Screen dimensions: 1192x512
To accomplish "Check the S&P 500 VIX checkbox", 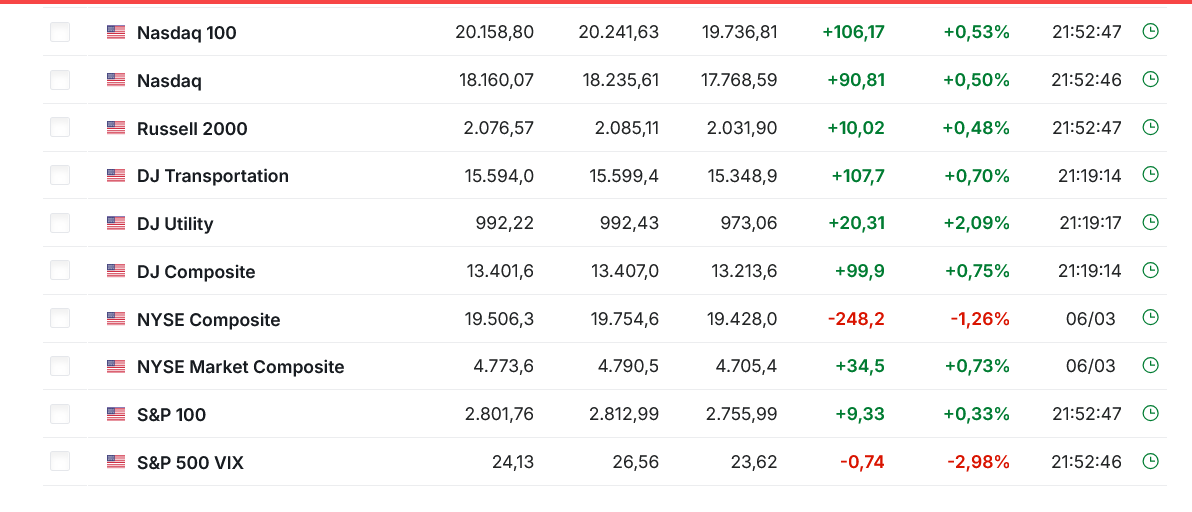I will (59, 461).
